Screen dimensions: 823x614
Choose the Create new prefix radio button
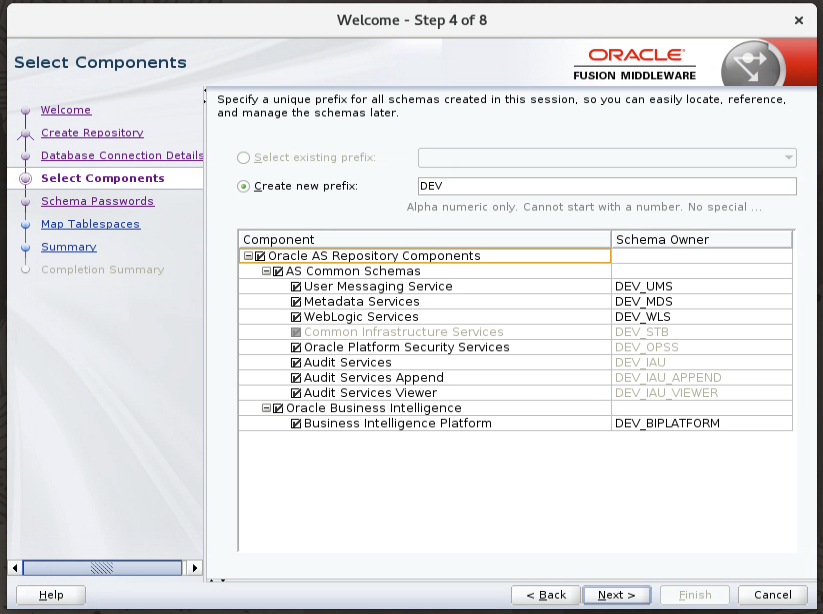click(243, 186)
